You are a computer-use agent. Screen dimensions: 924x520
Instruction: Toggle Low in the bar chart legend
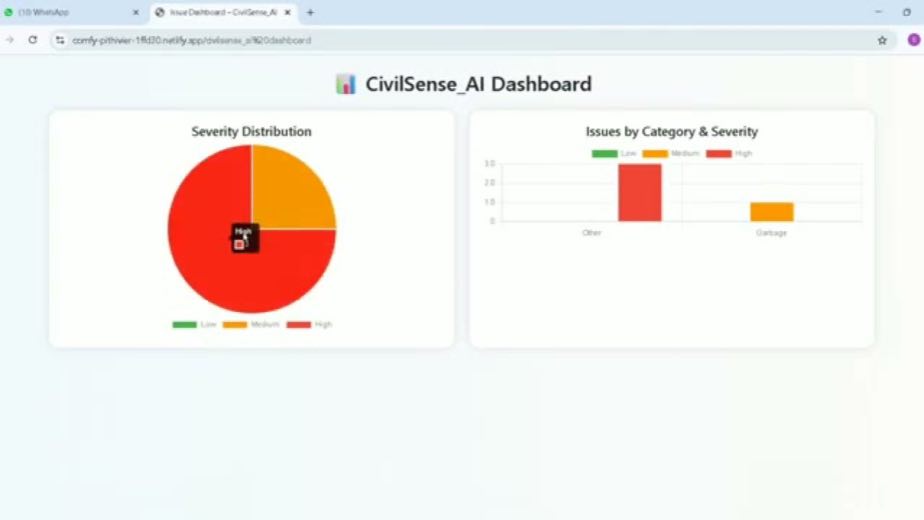(x=614, y=153)
